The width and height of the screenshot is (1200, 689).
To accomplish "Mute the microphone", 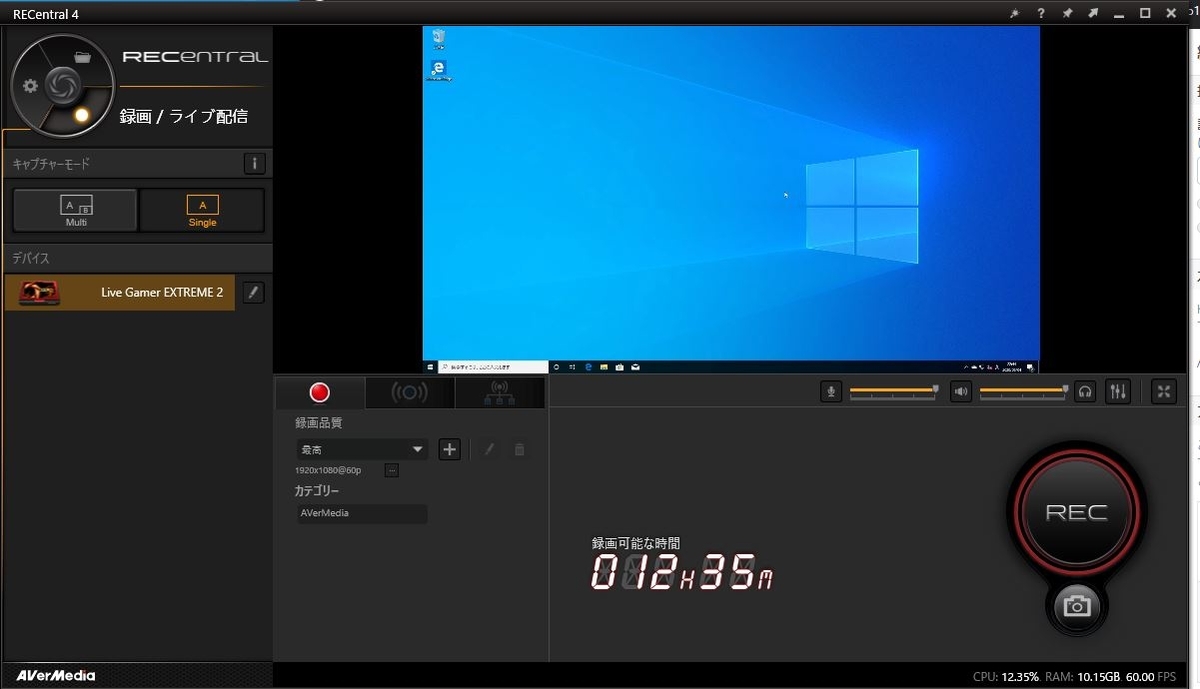I will coord(831,392).
